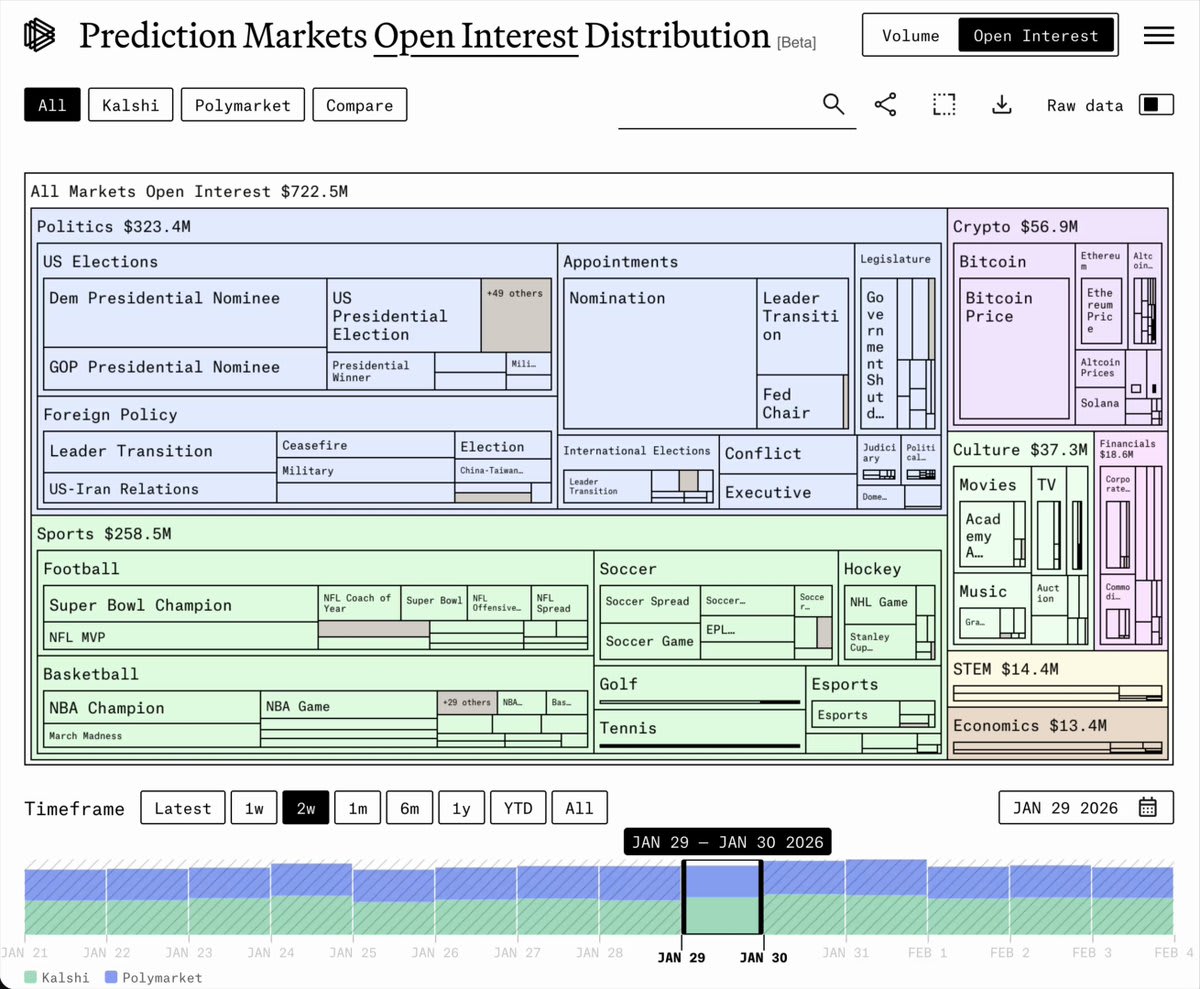Viewport: 1200px width, 989px height.
Task: Open the JAN 29 2026 date picker
Action: coord(1086,808)
